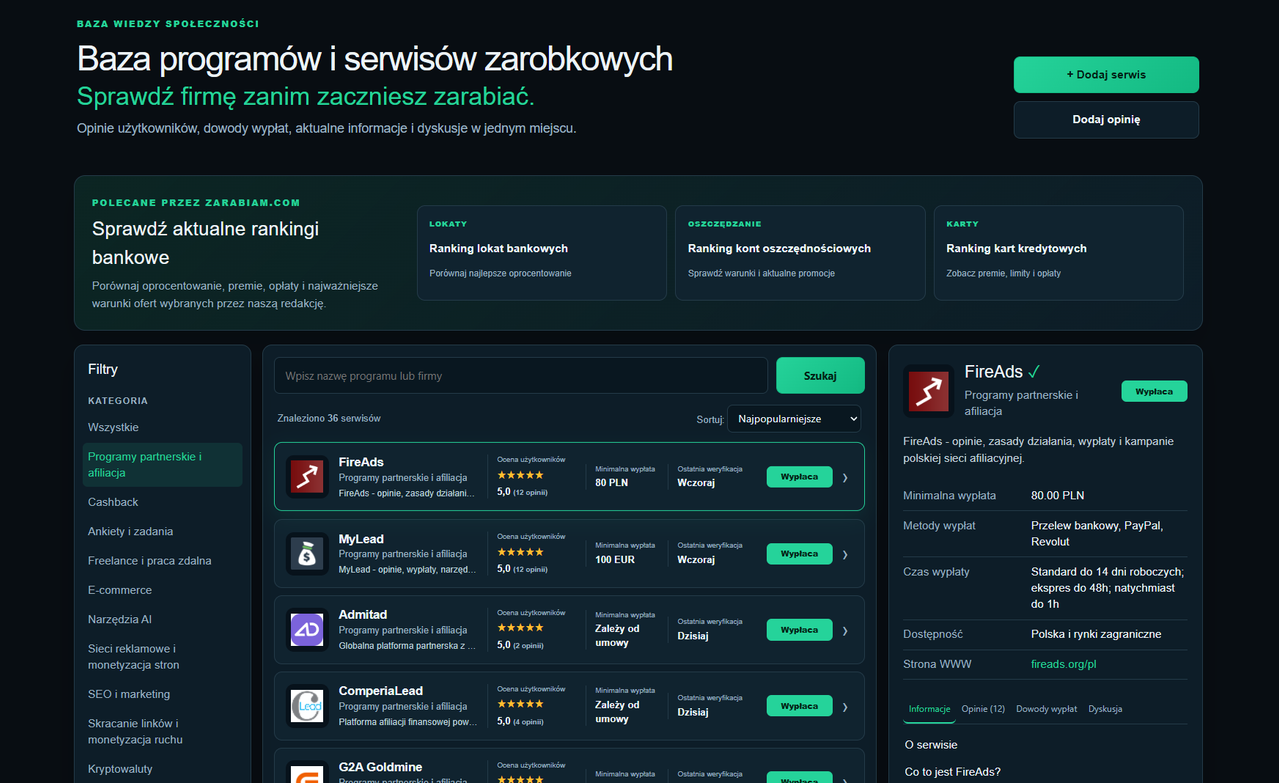Focus the program name search field
Viewport: 1279px width, 783px height.
tap(521, 376)
